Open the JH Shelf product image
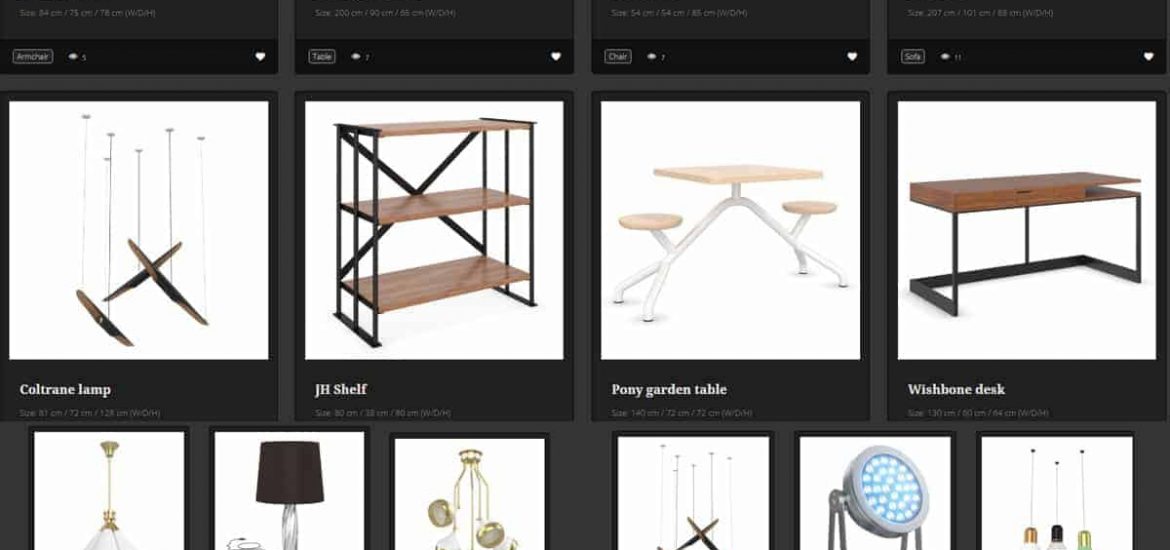The width and height of the screenshot is (1170, 550). pyautogui.click(x=434, y=231)
